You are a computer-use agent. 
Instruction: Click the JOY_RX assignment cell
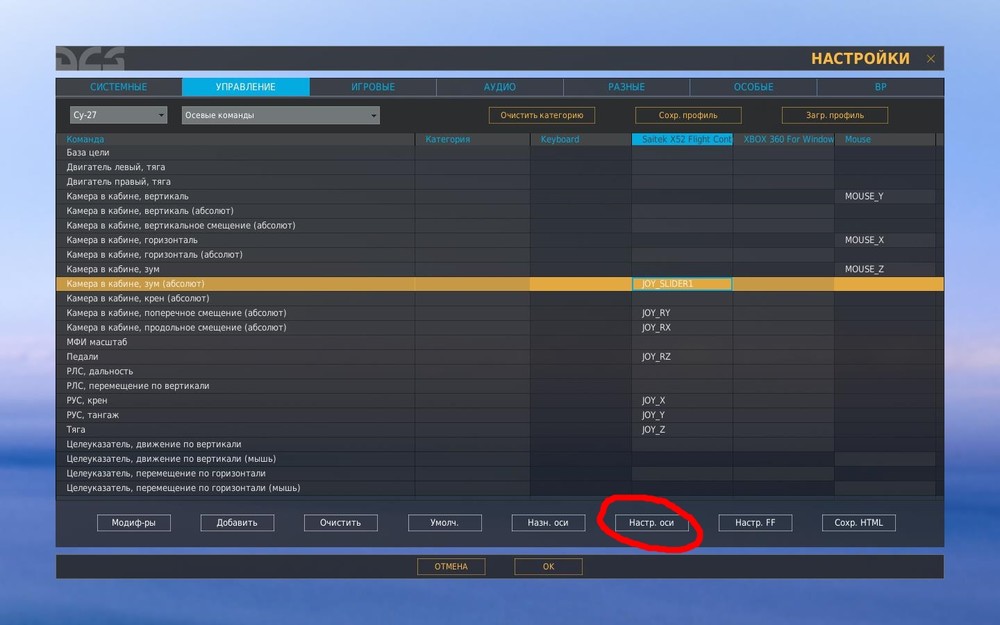[x=682, y=328]
